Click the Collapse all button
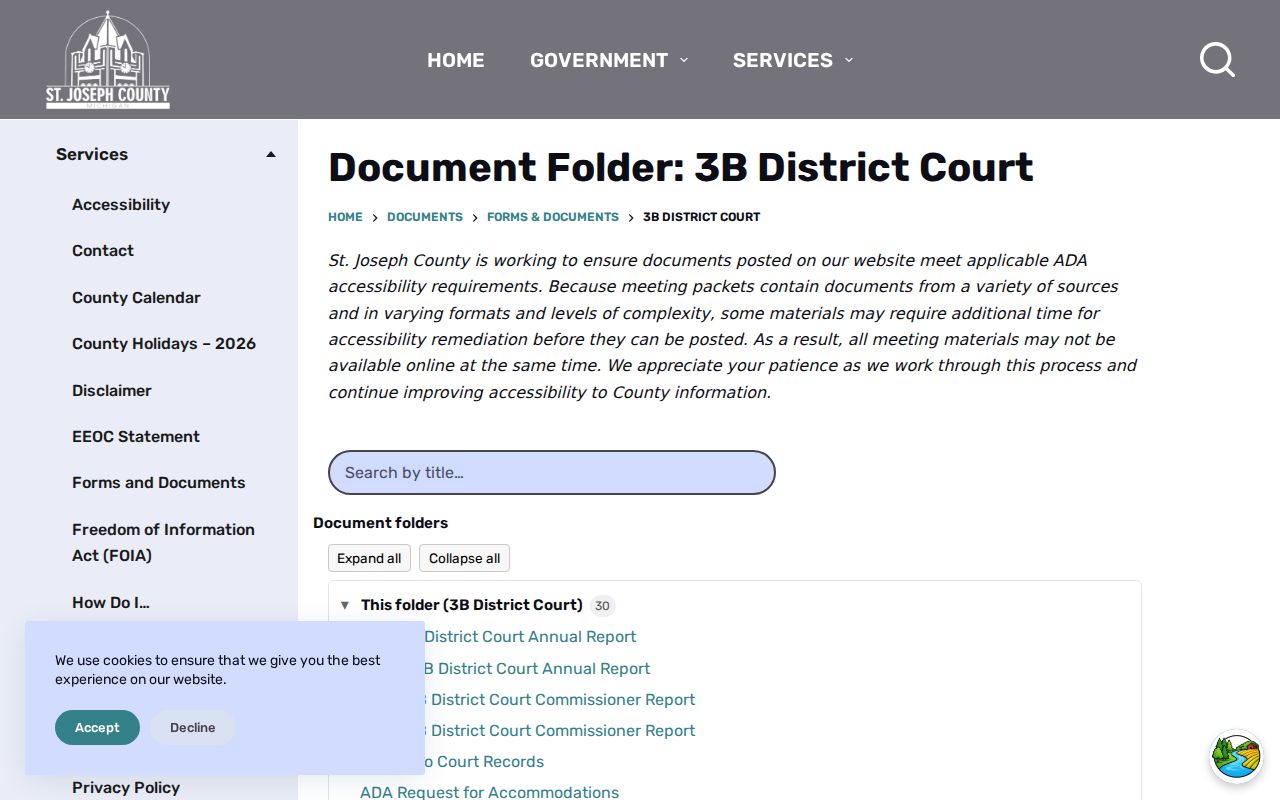Image resolution: width=1280 pixels, height=800 pixels. click(x=464, y=558)
